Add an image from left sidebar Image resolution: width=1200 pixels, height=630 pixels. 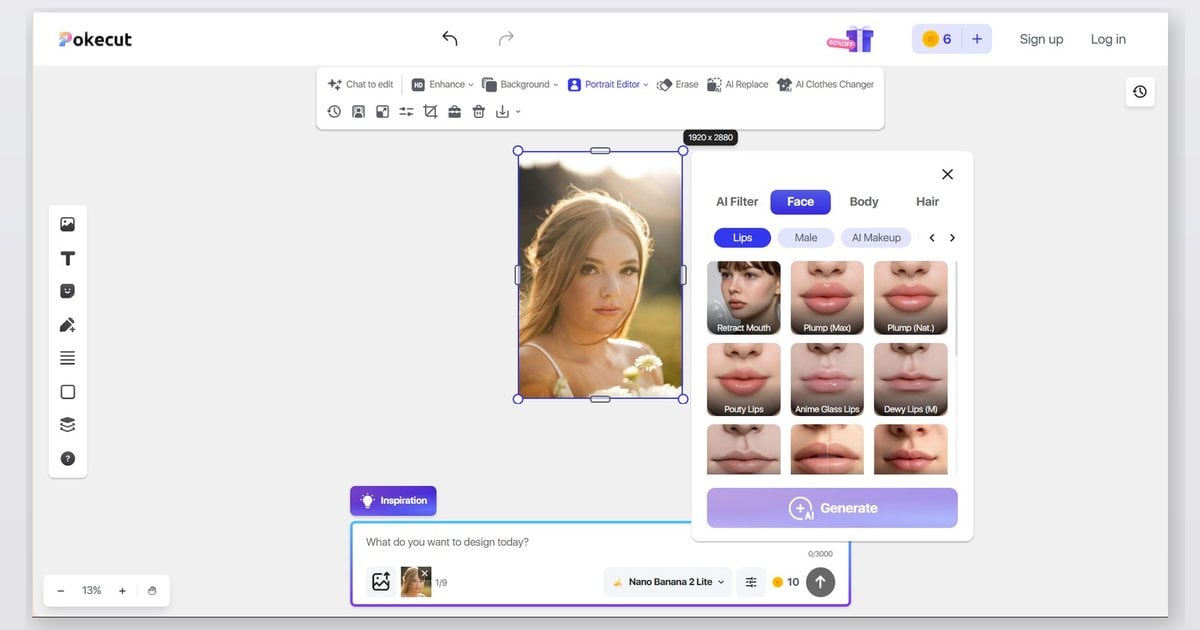(68, 225)
